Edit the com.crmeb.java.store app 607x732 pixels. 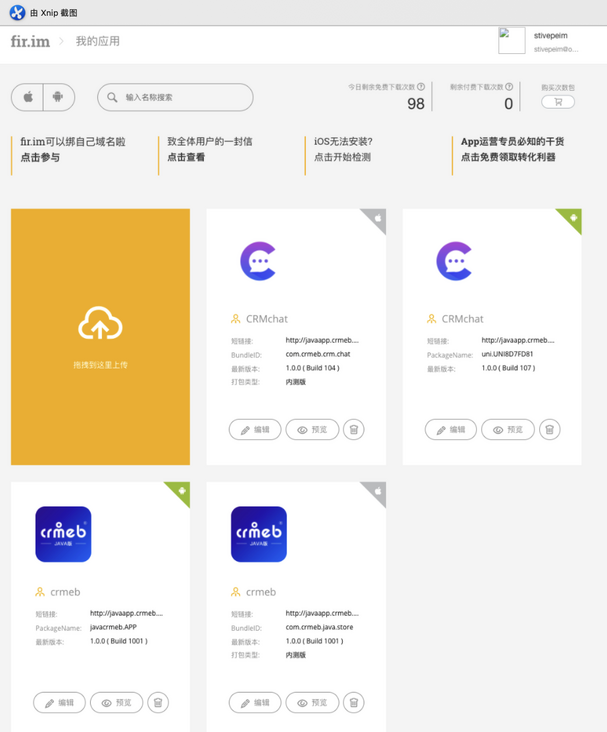(x=255, y=703)
